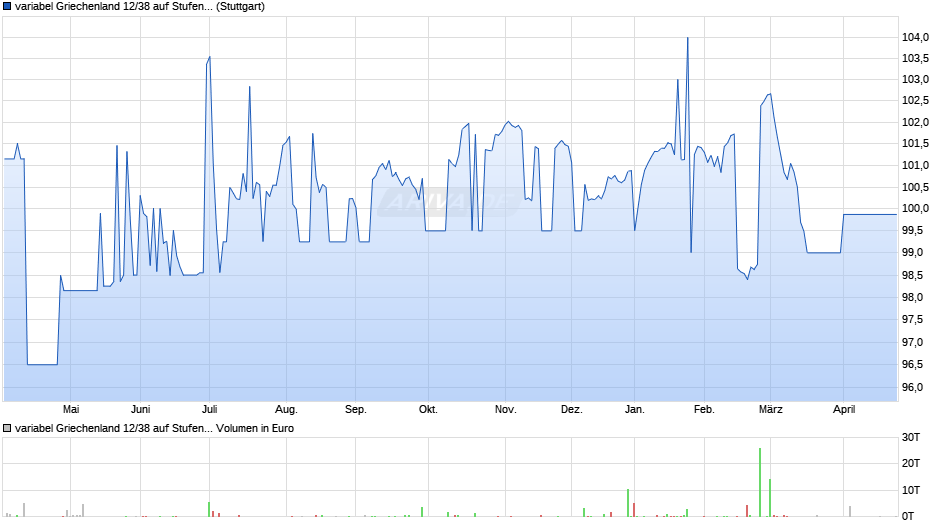Click the 'März' month label

[x=771, y=409]
